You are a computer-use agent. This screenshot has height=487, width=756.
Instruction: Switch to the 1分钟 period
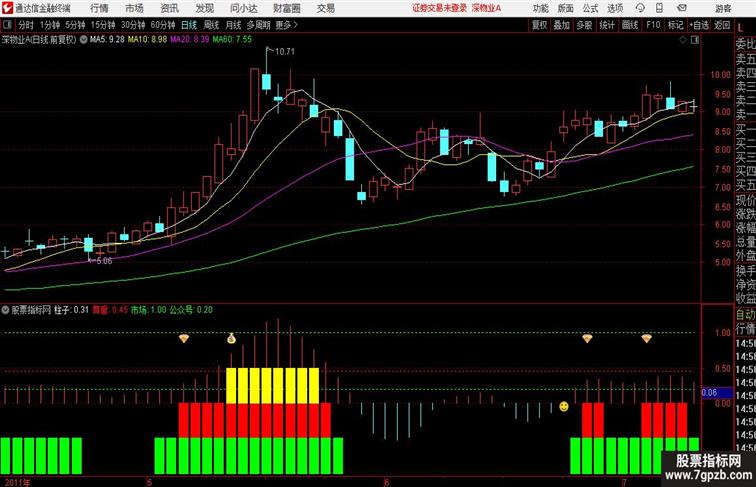tap(50, 25)
